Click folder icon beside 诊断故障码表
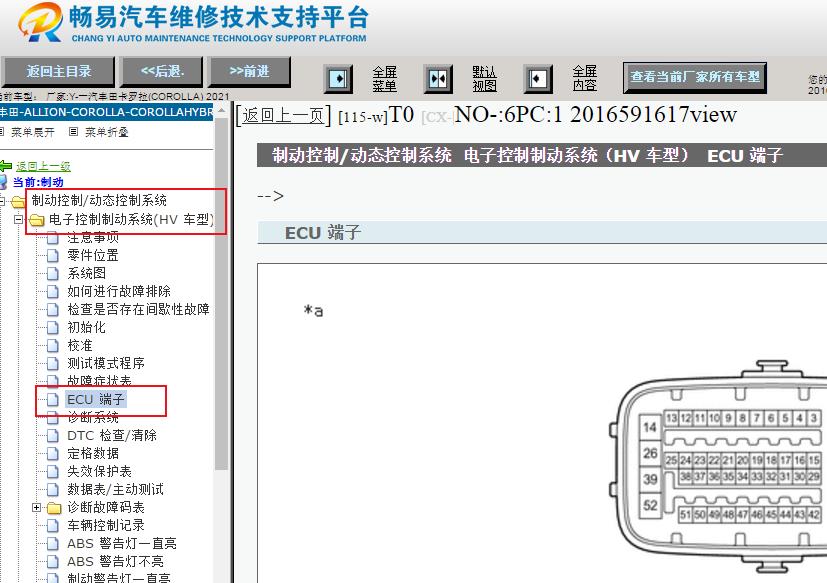The height and width of the screenshot is (583, 827). point(54,508)
